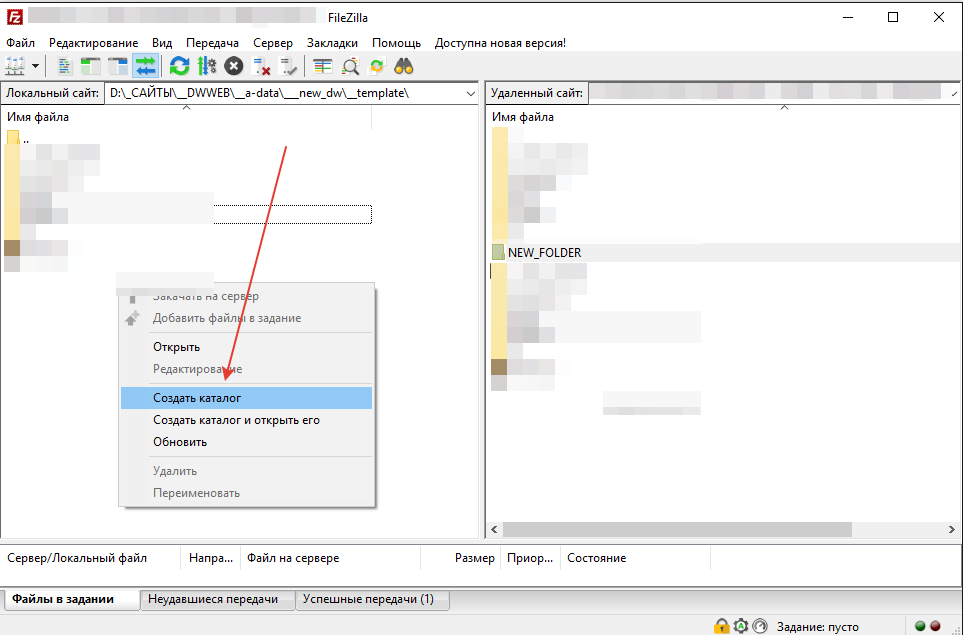Expand the local site path dropdown
The height and width of the screenshot is (635, 963).
(470, 93)
